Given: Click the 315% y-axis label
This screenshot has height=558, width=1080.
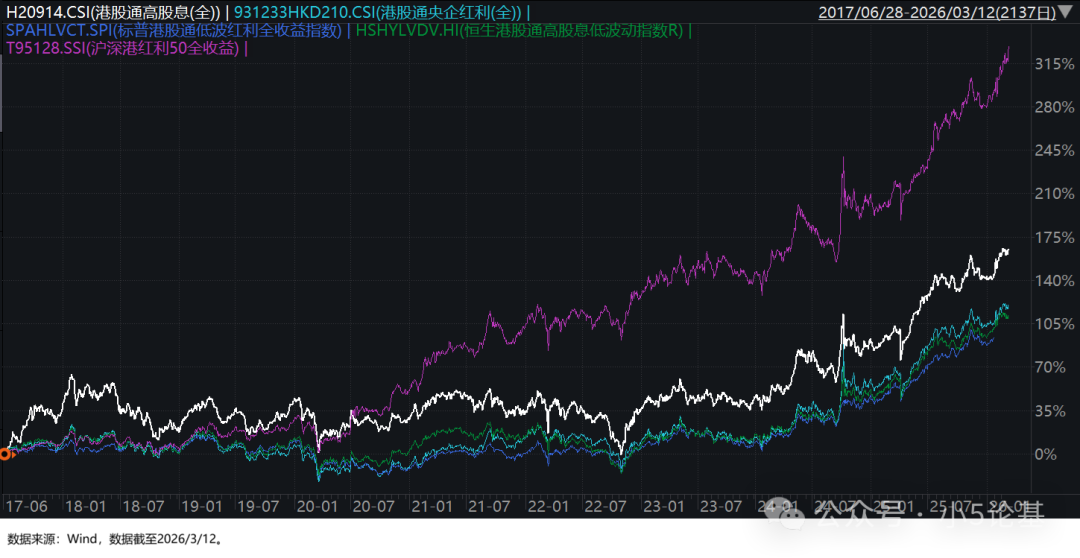Looking at the screenshot, I should point(1054,64).
